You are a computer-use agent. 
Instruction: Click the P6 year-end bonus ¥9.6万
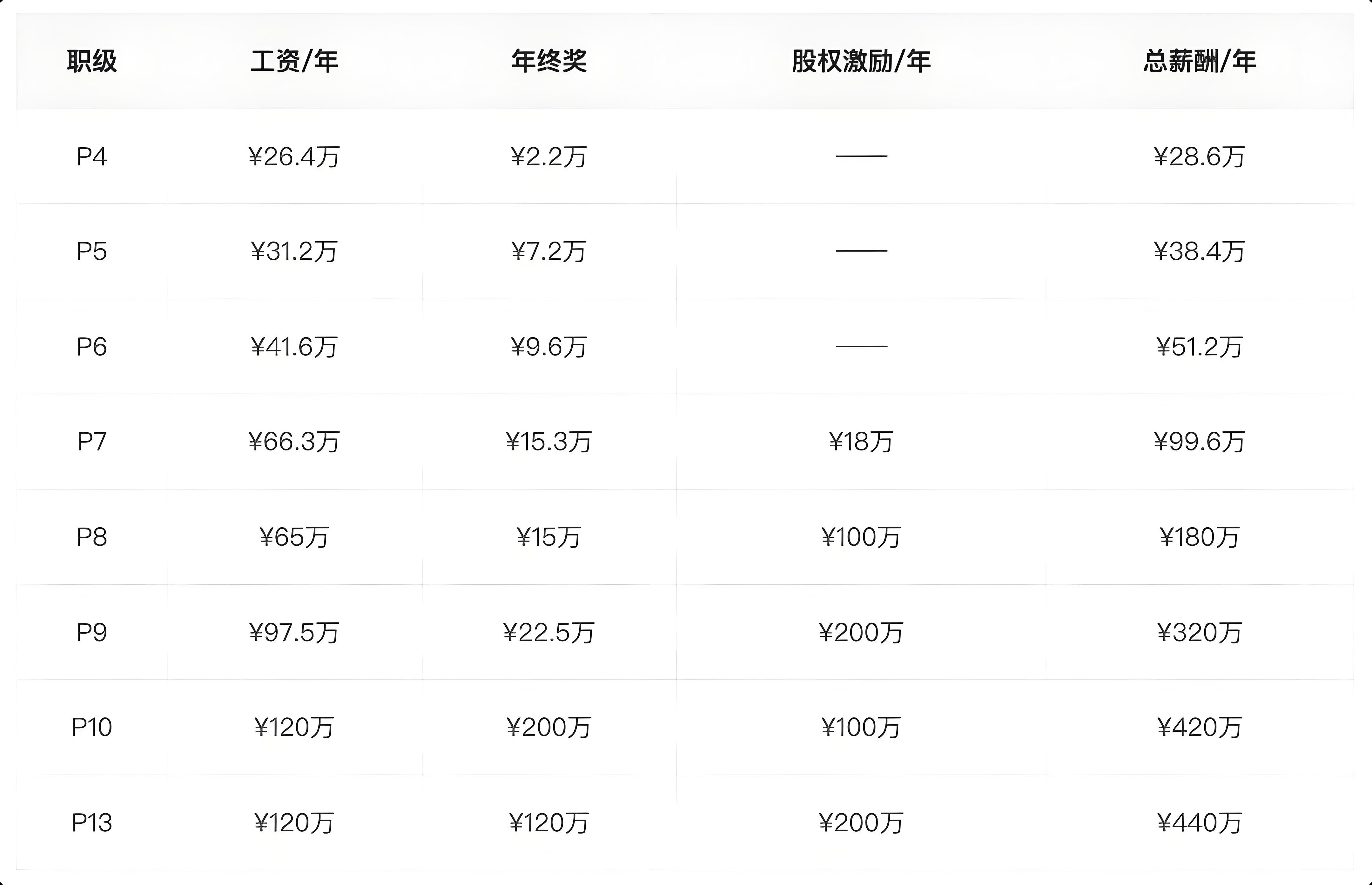[x=549, y=347]
